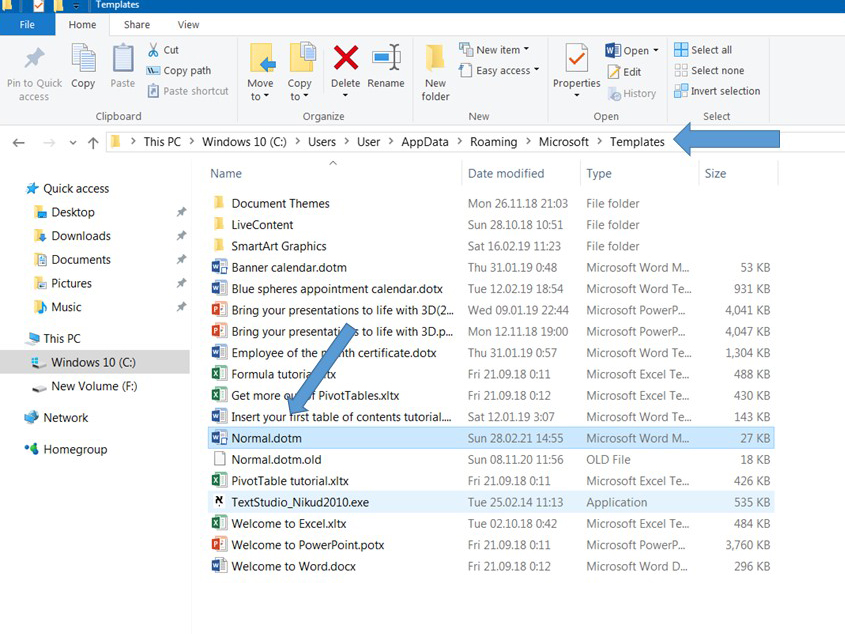Click the Delete red X icon

click(345, 60)
